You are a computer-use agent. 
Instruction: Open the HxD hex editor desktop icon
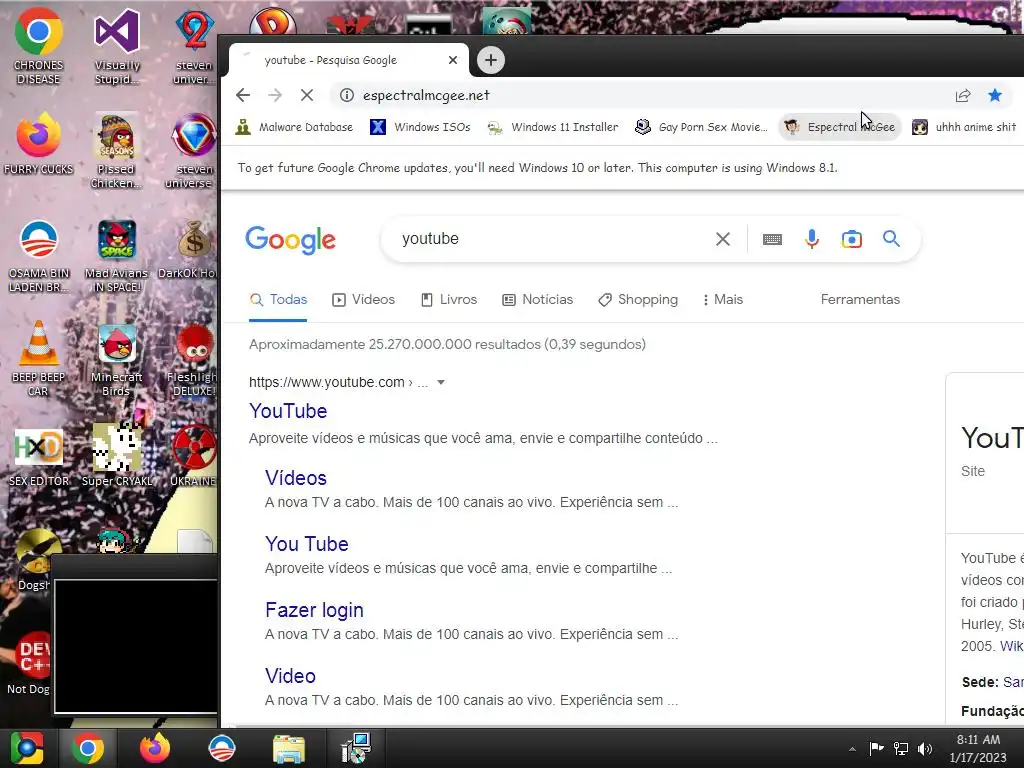(x=39, y=457)
